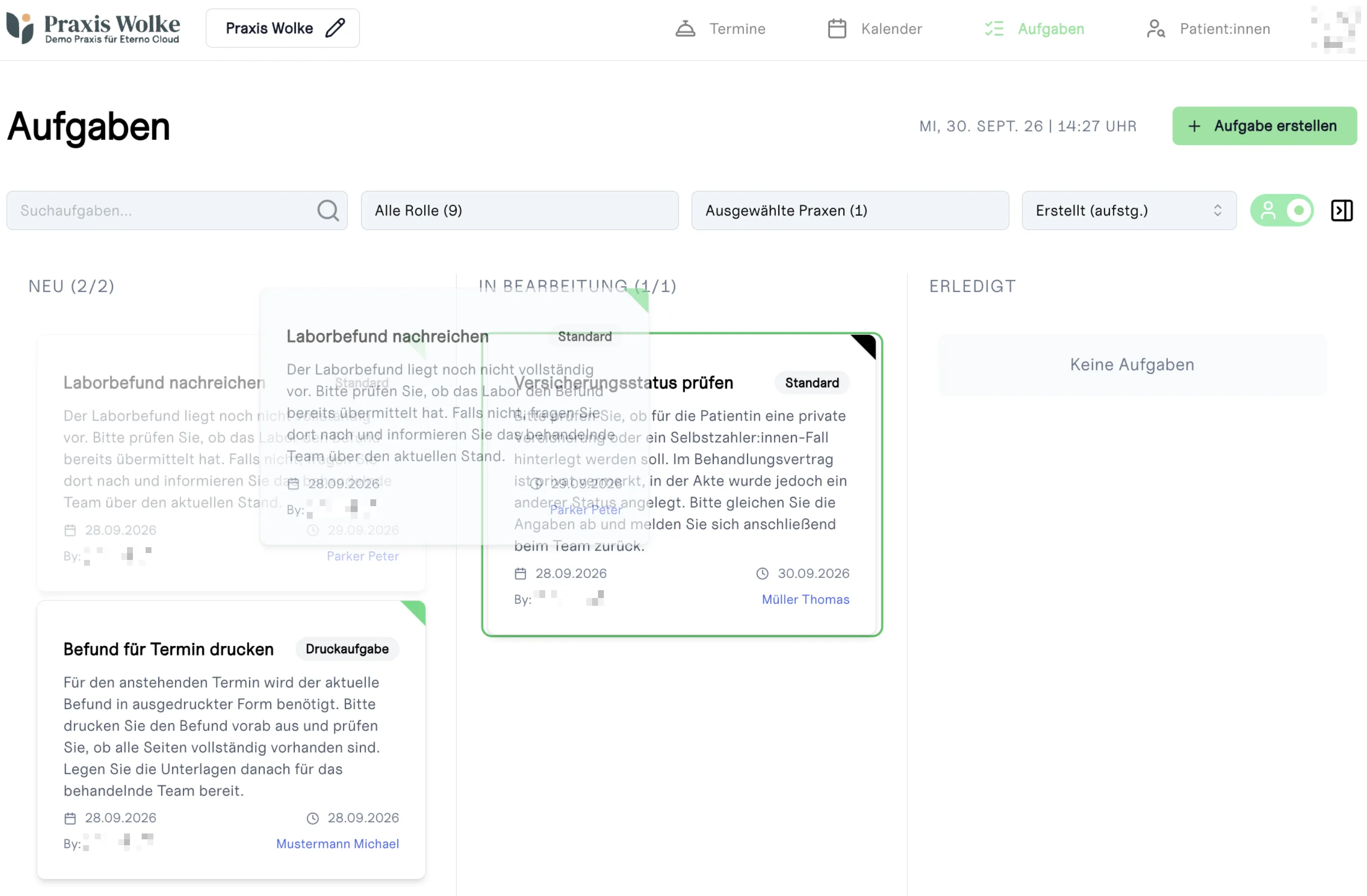Click the Praxis Wolke logo
The width and height of the screenshot is (1367, 896).
[x=93, y=28]
